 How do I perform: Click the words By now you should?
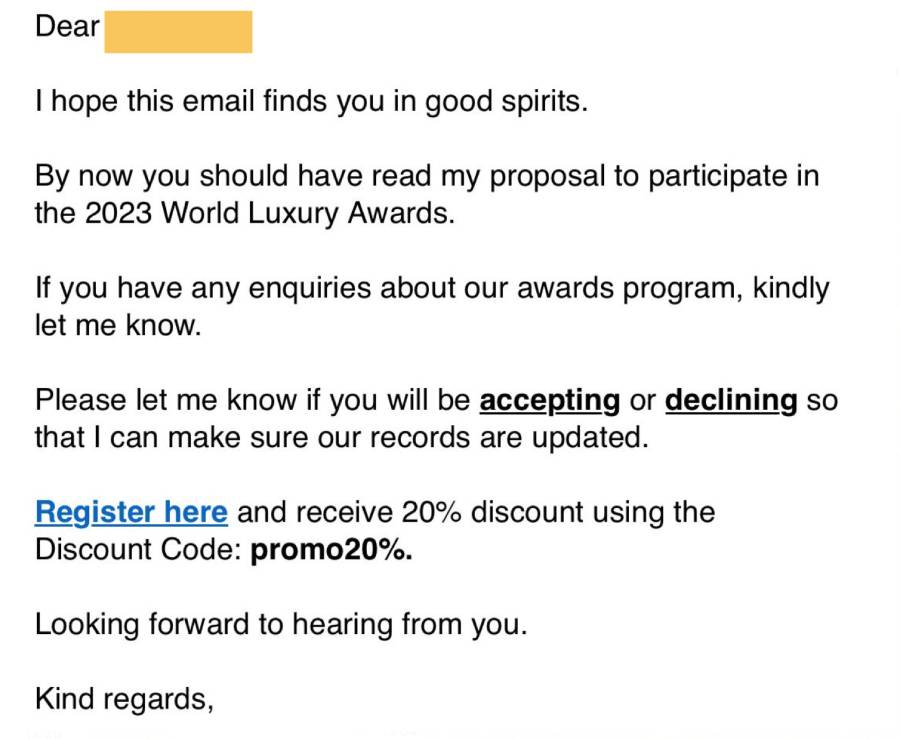[x=161, y=176]
